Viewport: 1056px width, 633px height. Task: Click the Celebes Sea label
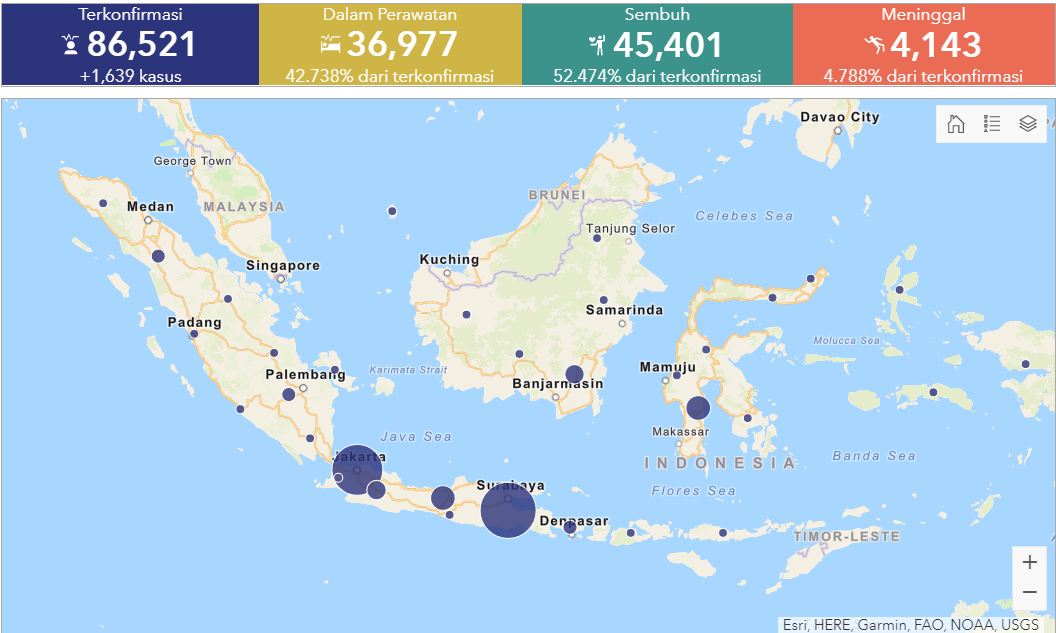[x=744, y=216]
